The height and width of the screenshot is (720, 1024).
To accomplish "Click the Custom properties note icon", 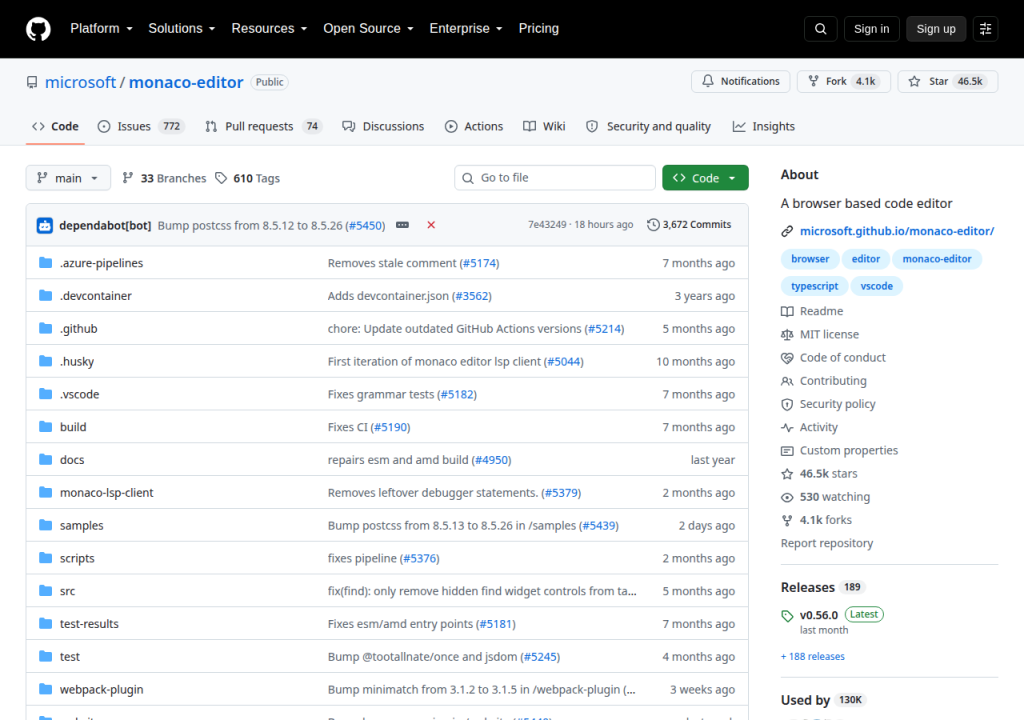I will (x=787, y=451).
